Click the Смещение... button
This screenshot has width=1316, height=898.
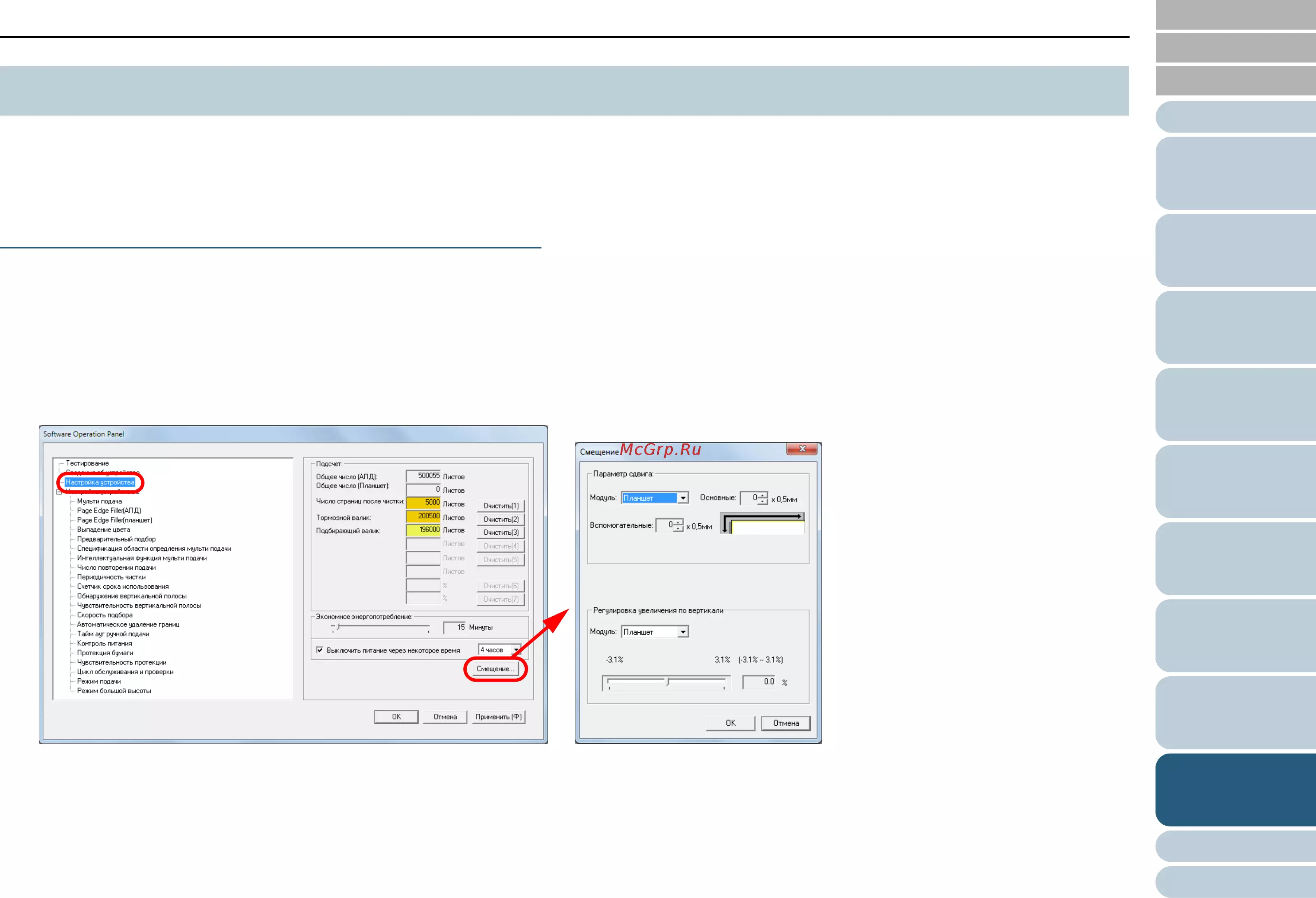click(495, 669)
